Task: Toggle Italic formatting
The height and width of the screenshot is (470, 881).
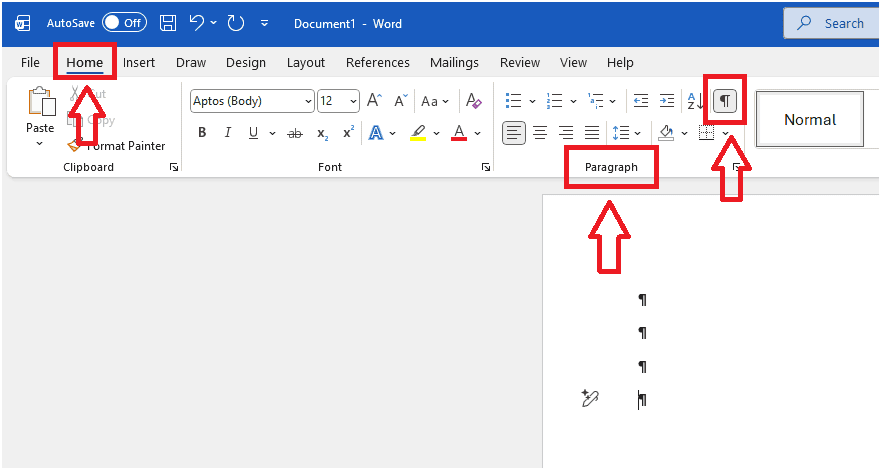Action: [228, 133]
